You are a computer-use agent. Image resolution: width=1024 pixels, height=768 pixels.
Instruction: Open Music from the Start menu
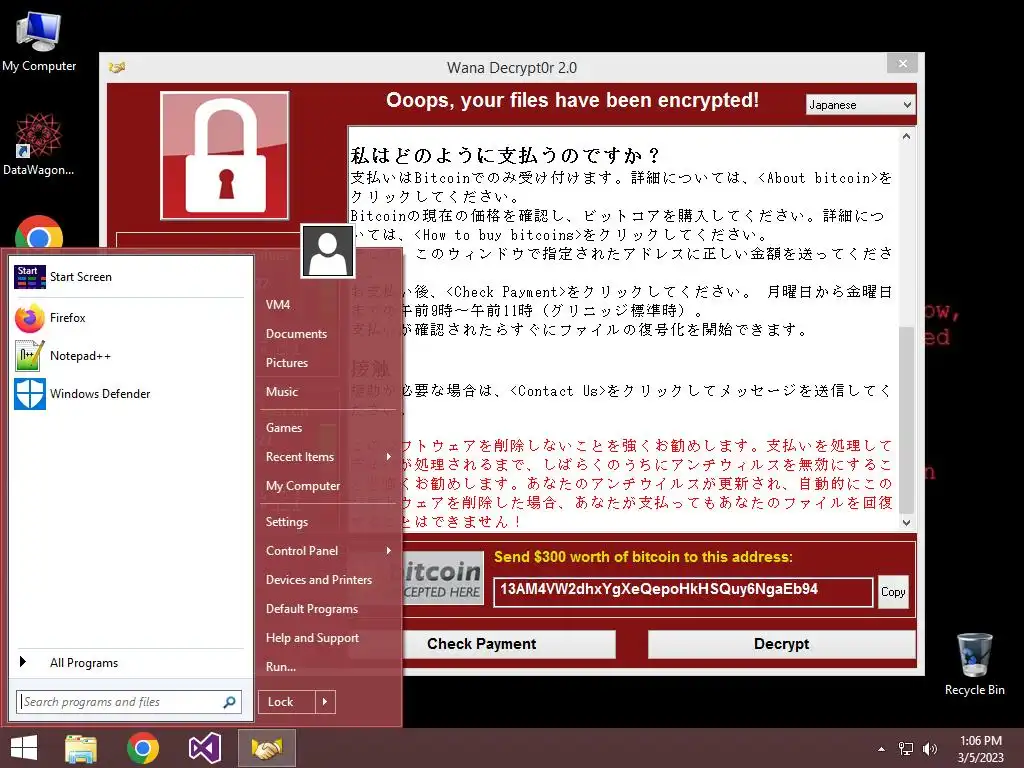coord(281,392)
